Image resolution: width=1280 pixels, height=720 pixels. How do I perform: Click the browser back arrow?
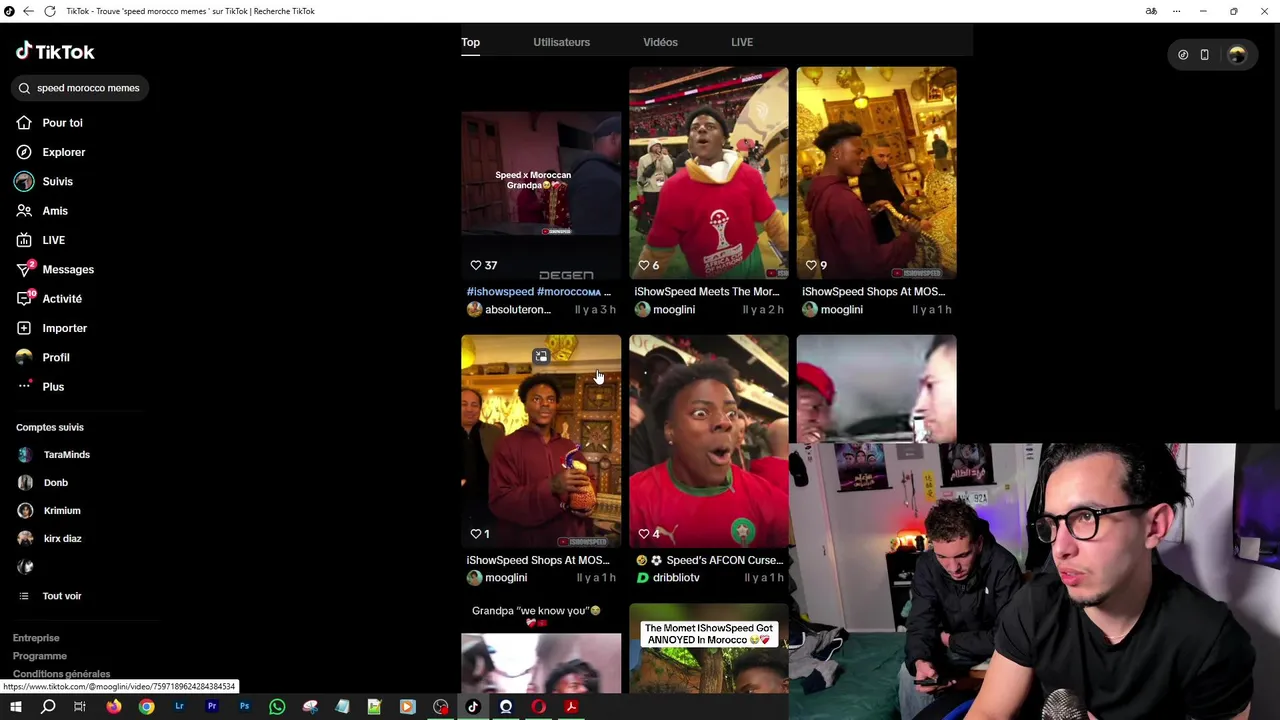28,11
